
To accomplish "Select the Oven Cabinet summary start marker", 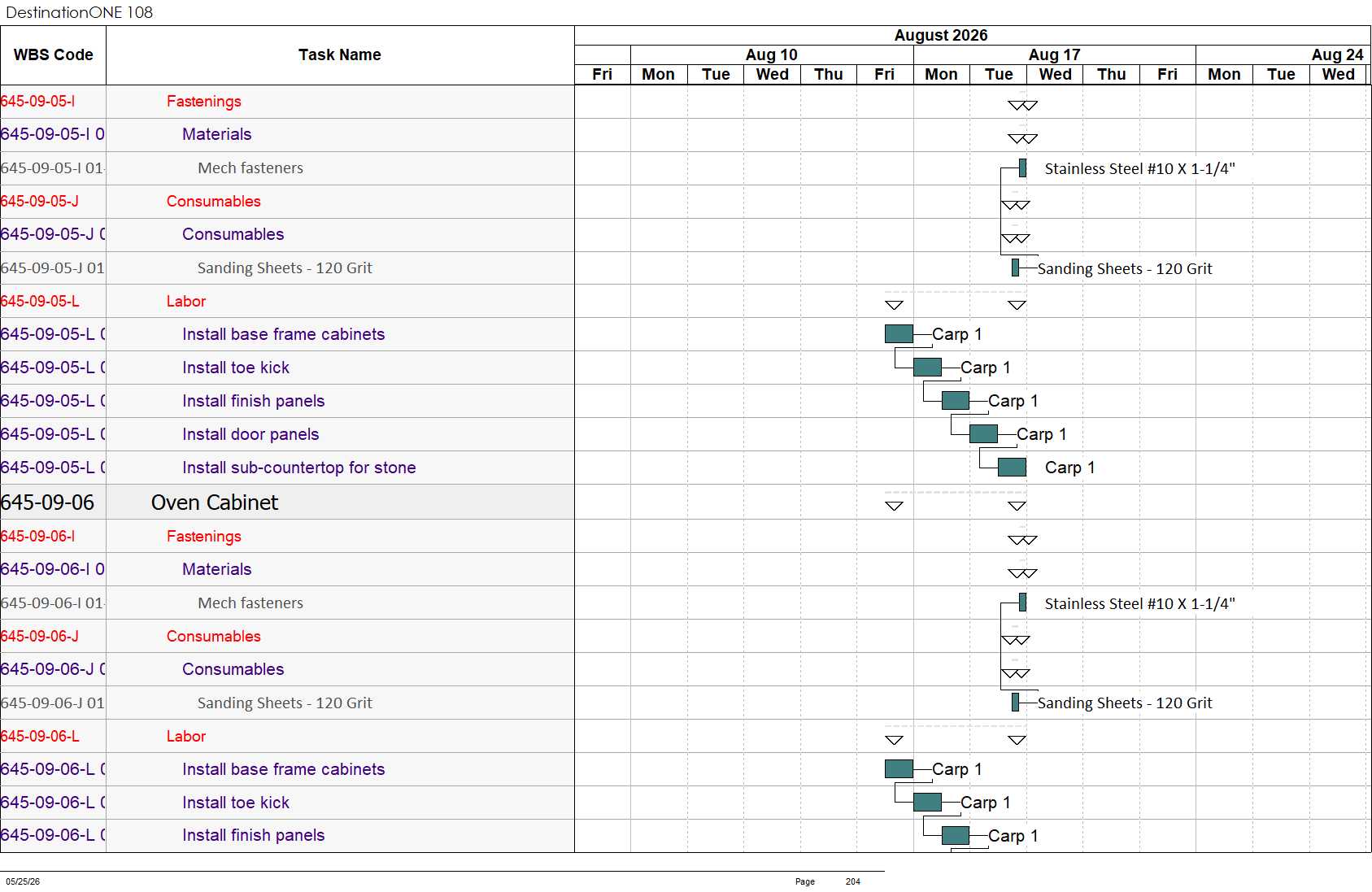I will pyautogui.click(x=894, y=506).
